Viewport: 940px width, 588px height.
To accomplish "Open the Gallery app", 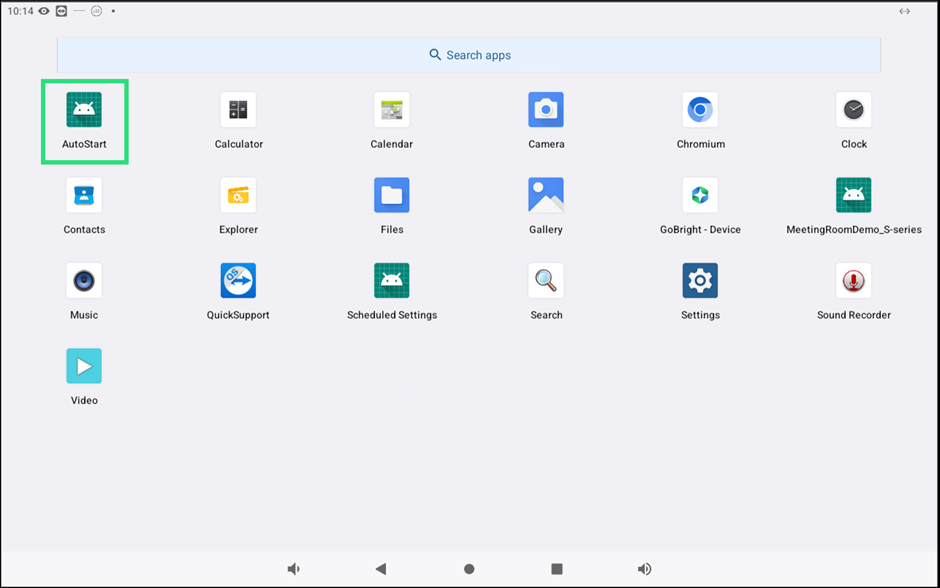I will tap(546, 195).
